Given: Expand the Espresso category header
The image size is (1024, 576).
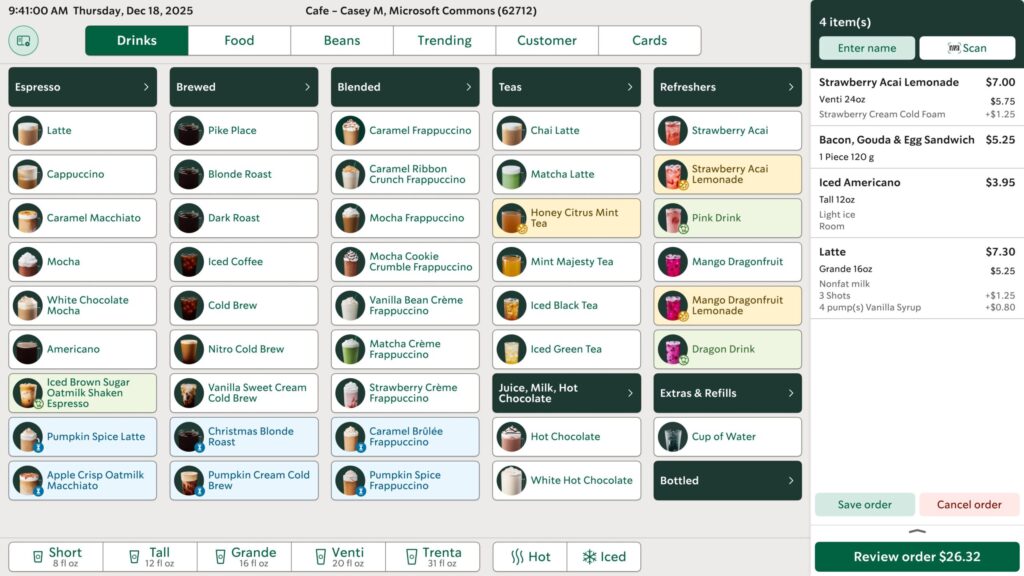Looking at the screenshot, I should tap(82, 87).
